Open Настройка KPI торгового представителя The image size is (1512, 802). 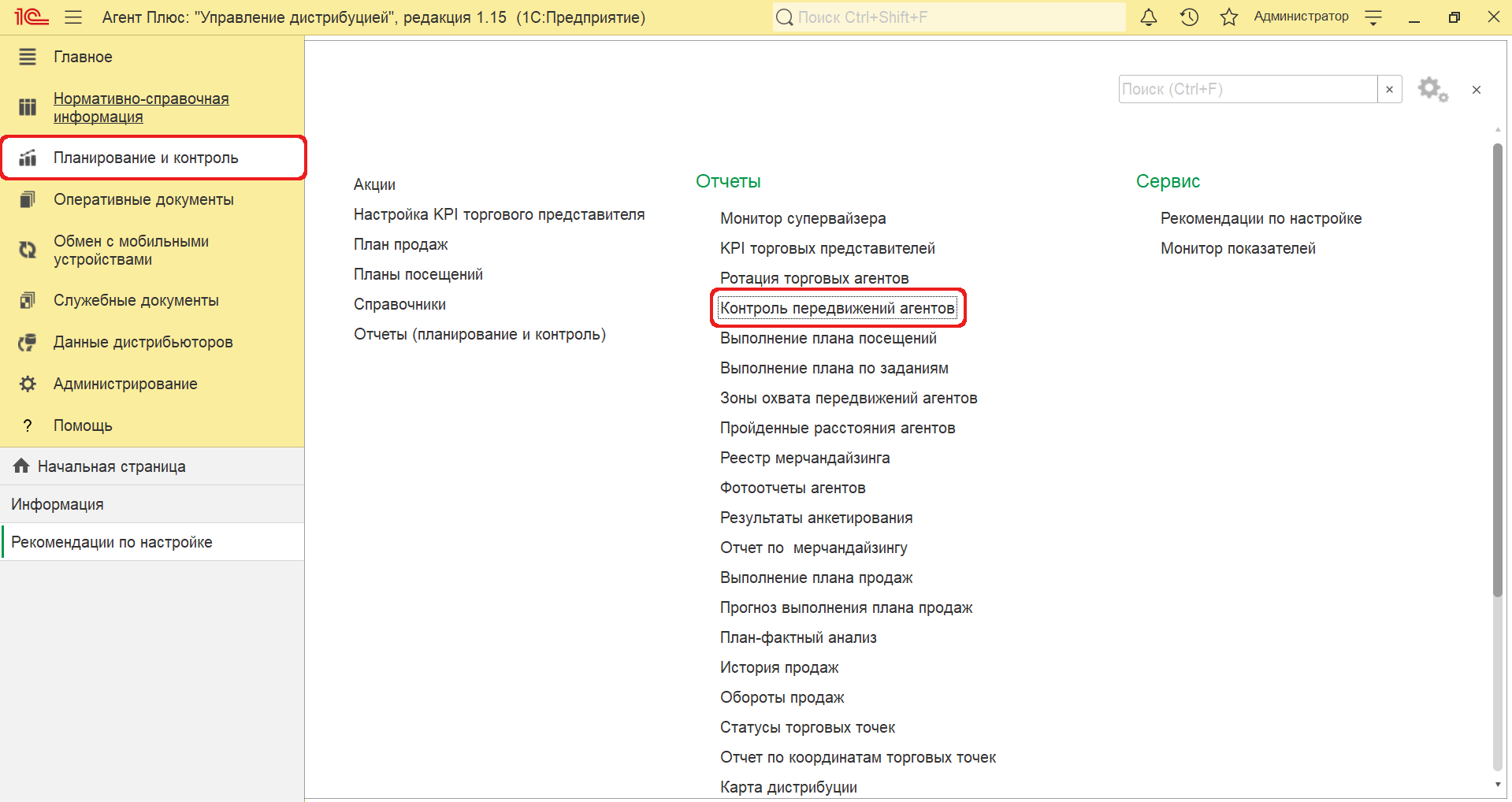499,214
